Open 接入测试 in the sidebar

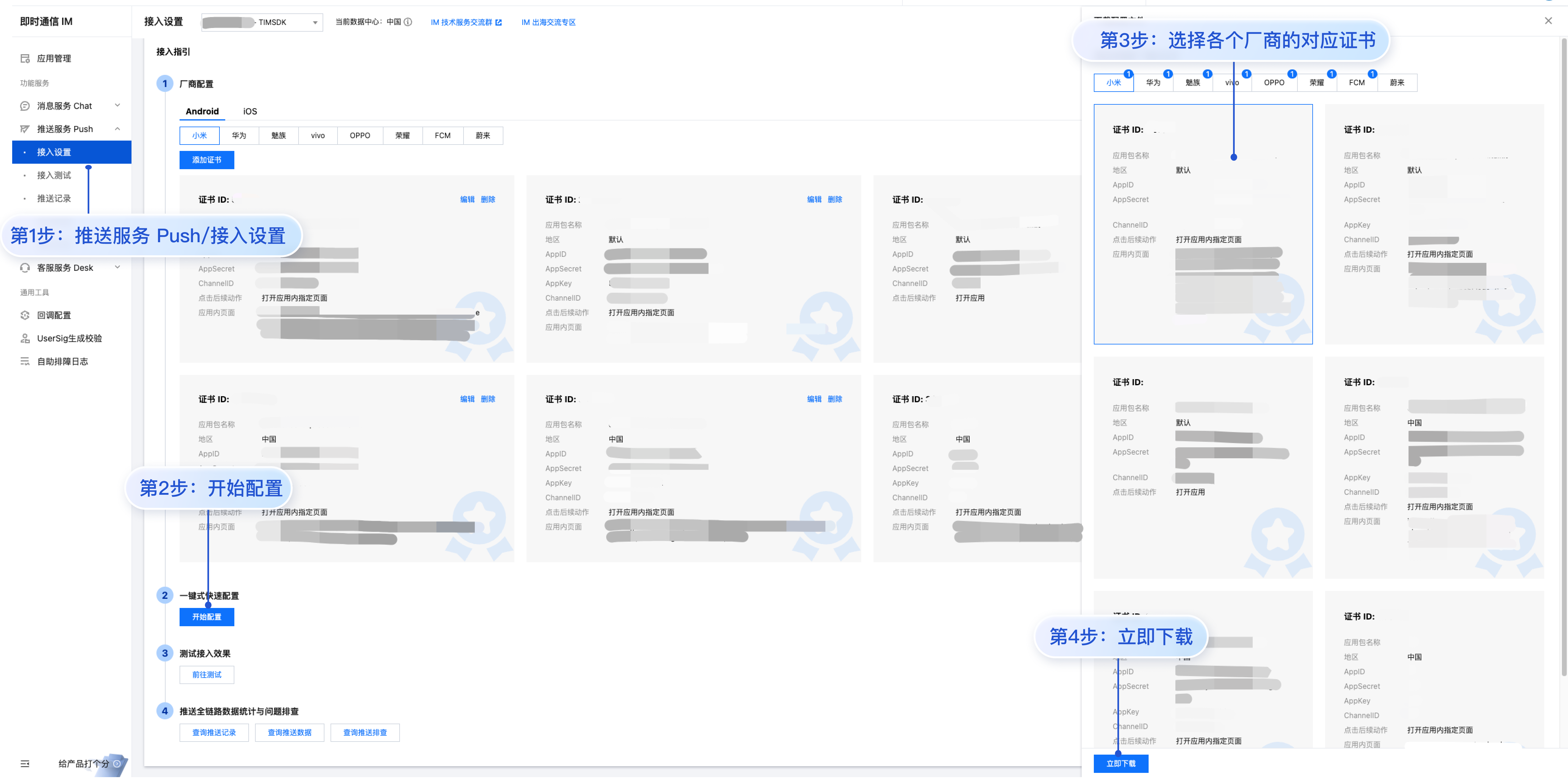(54, 175)
